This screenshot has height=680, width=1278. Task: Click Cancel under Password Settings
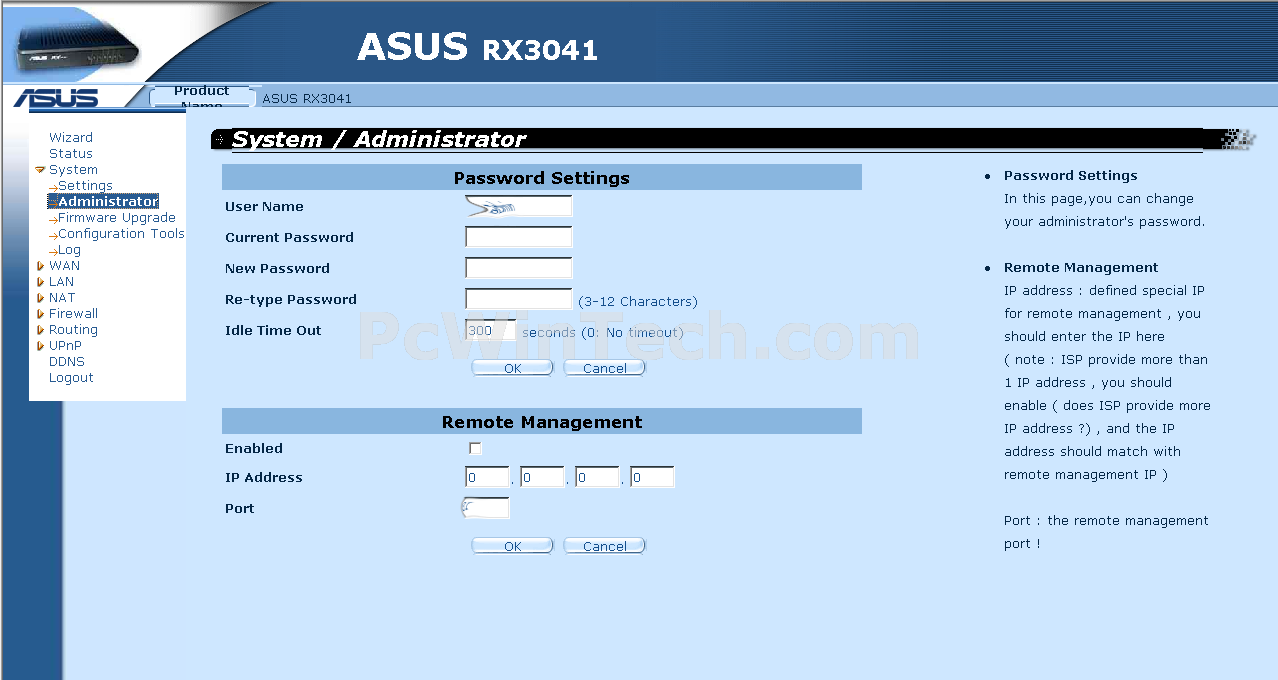coord(604,368)
